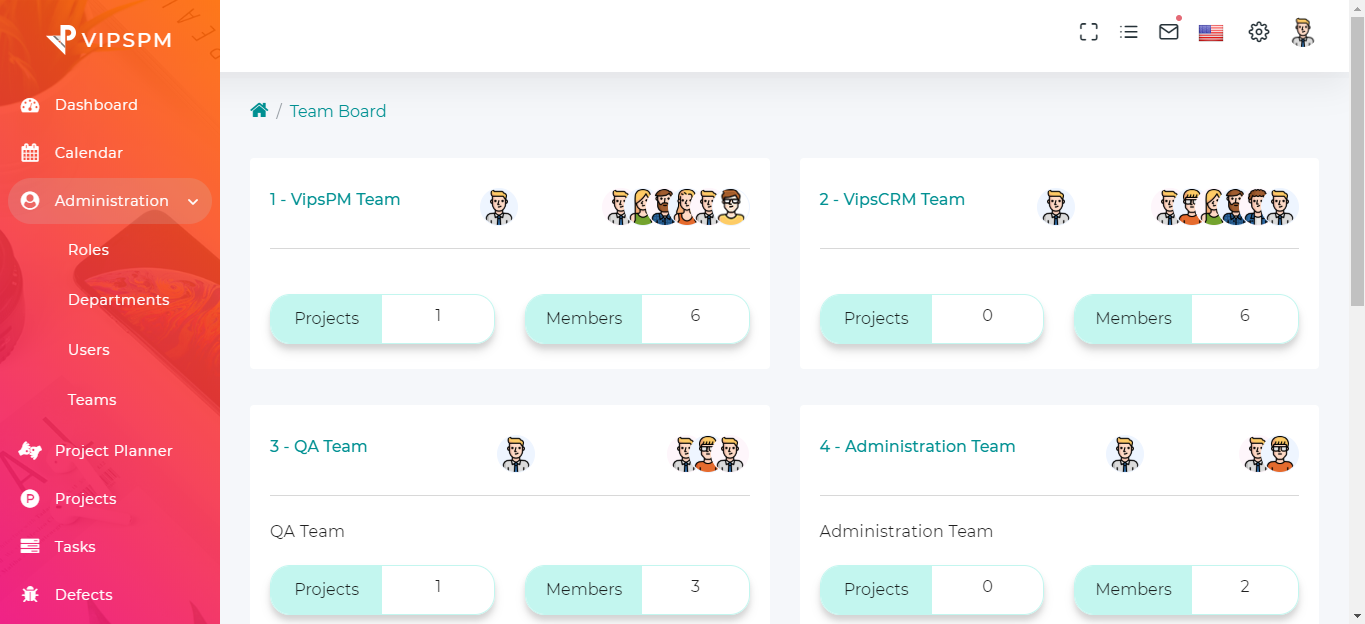Open the Roles submenu item
The width and height of the screenshot is (1365, 624).
88,250
